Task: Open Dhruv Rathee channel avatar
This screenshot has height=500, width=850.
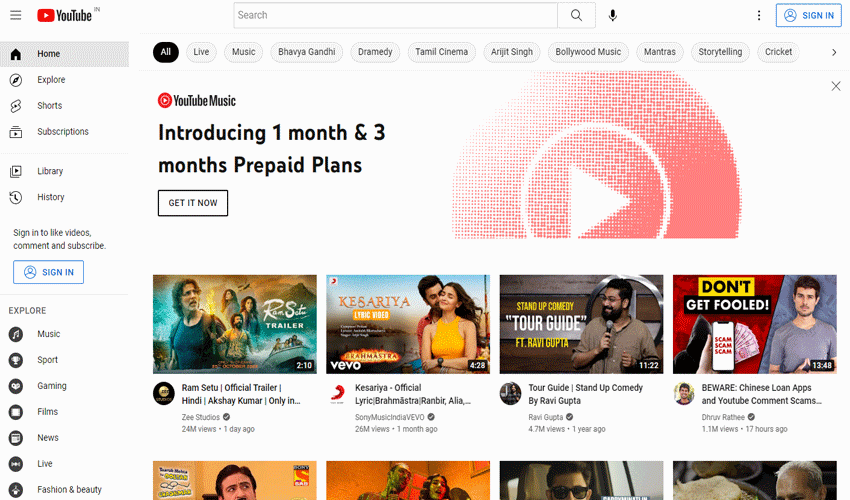Action: pos(684,393)
